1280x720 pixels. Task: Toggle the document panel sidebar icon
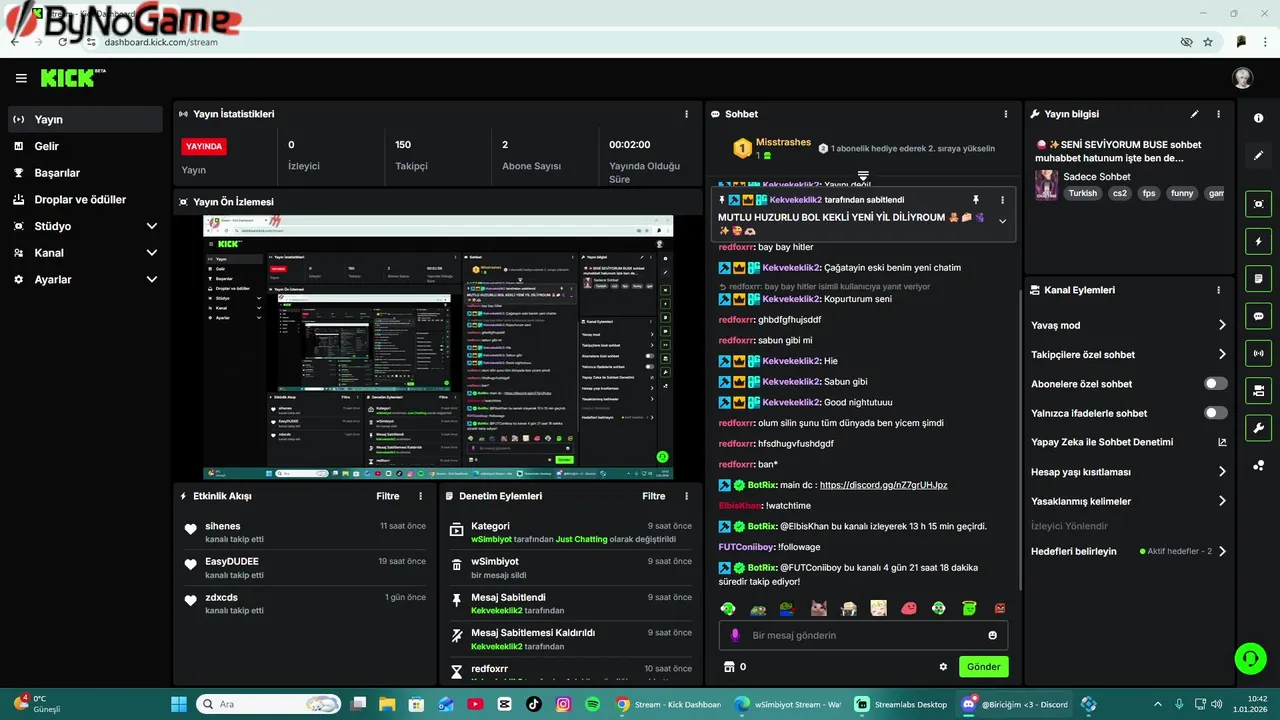(x=1259, y=278)
